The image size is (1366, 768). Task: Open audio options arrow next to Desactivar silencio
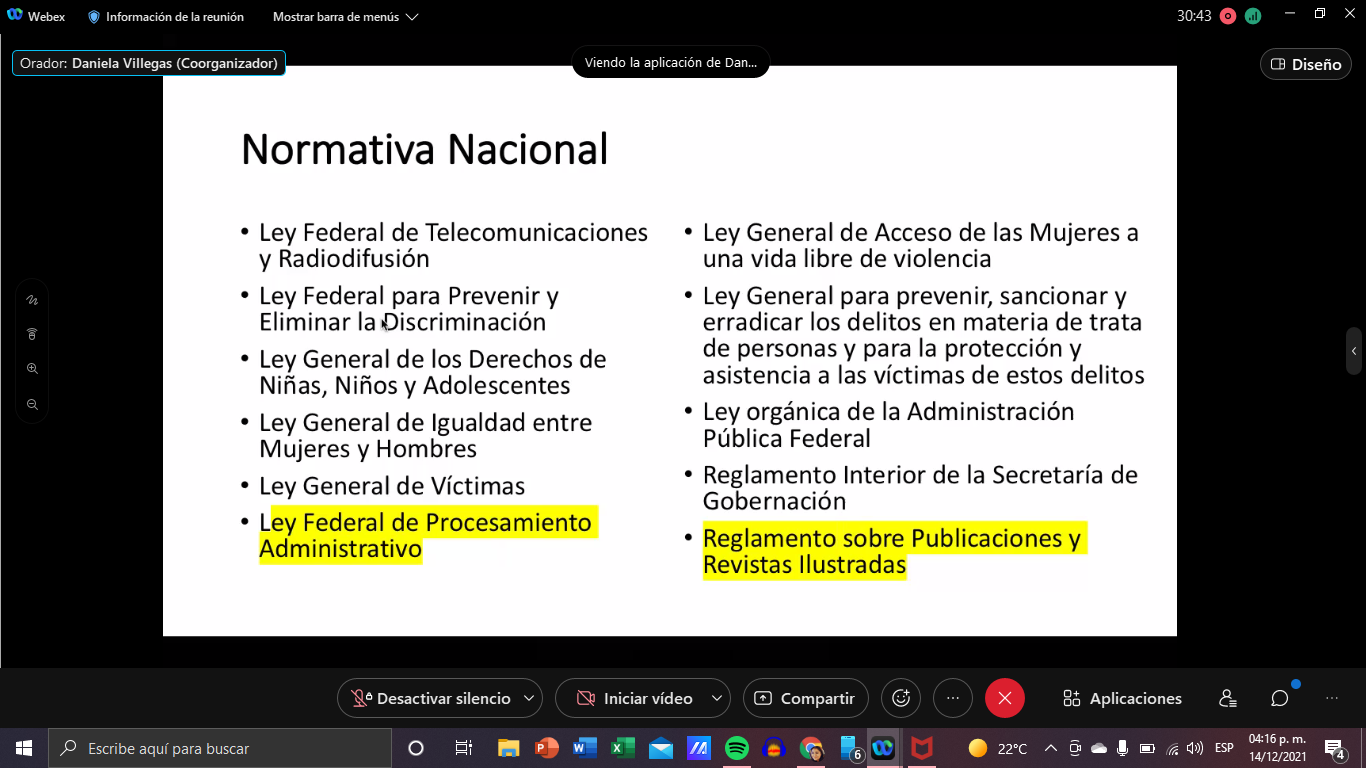[x=531, y=698]
